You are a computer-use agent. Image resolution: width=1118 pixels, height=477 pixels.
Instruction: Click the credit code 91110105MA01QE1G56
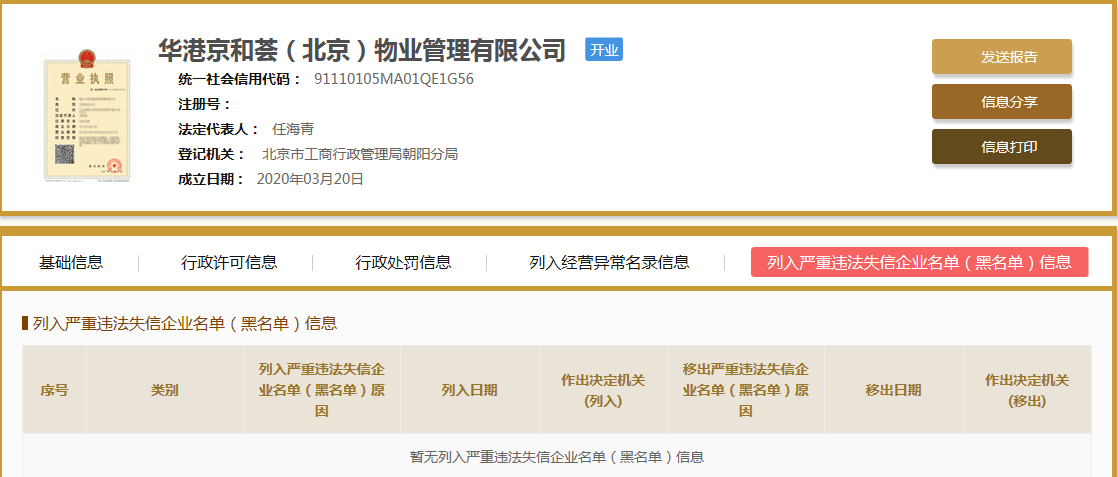(x=394, y=79)
